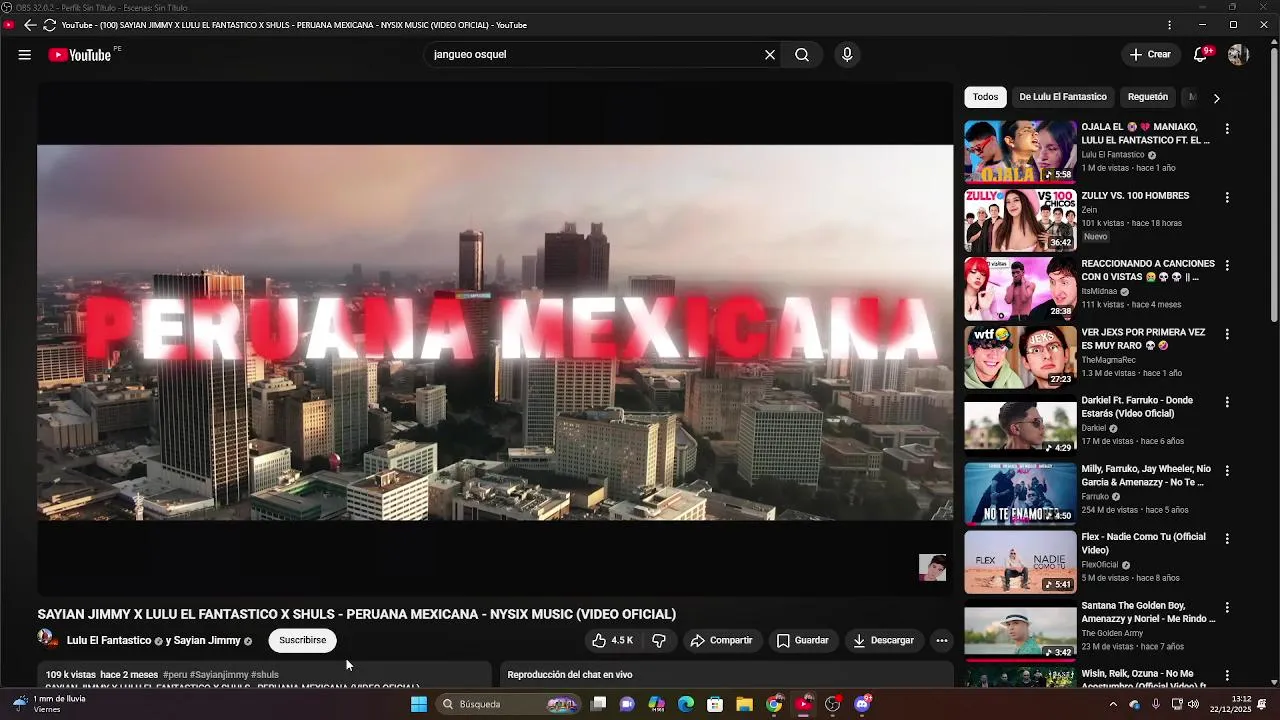Image resolution: width=1280 pixels, height=720 pixels.
Task: Show more filter chips with arrow
Action: pyautogui.click(x=1216, y=98)
